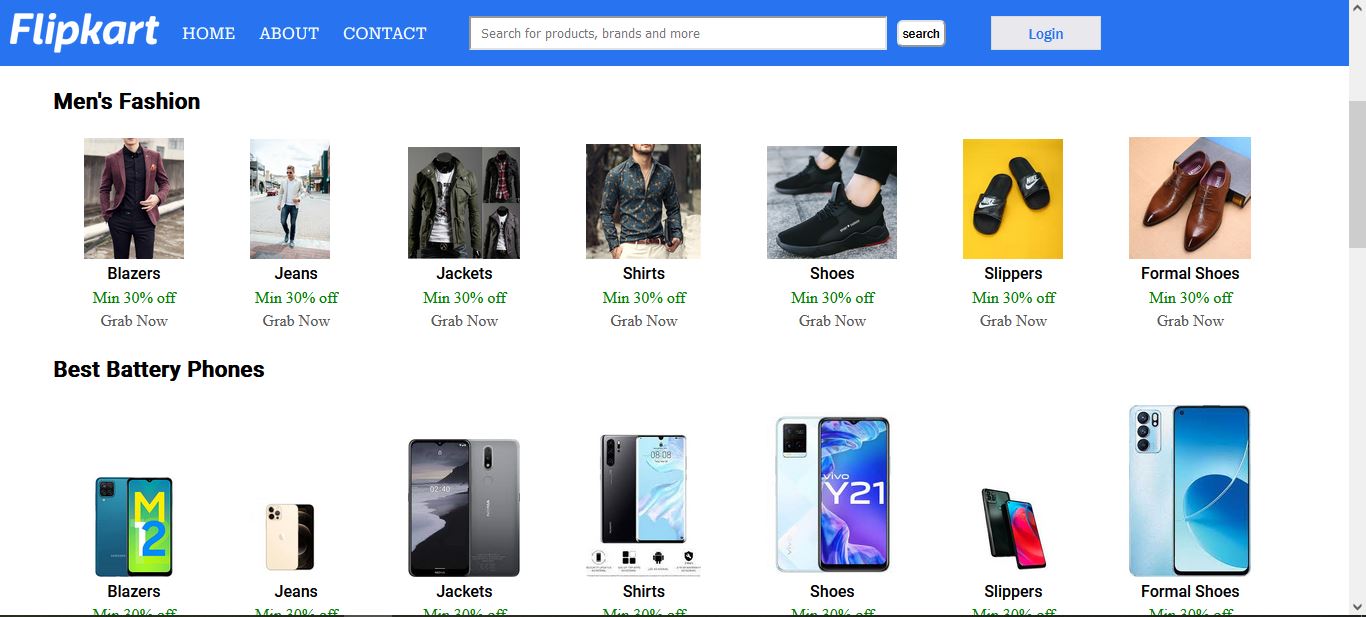Click inside the product search field
The height and width of the screenshot is (617, 1366).
click(677, 33)
